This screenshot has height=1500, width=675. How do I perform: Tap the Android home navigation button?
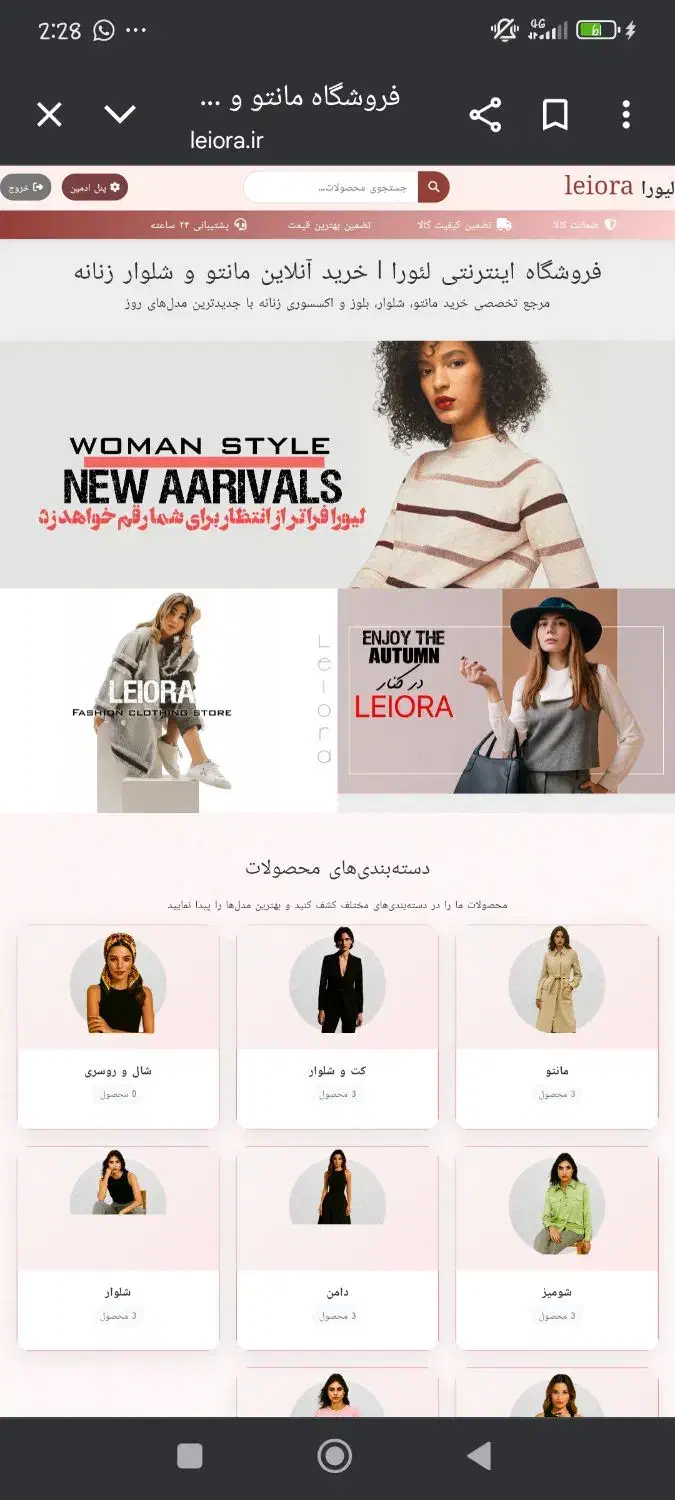(x=335, y=1456)
